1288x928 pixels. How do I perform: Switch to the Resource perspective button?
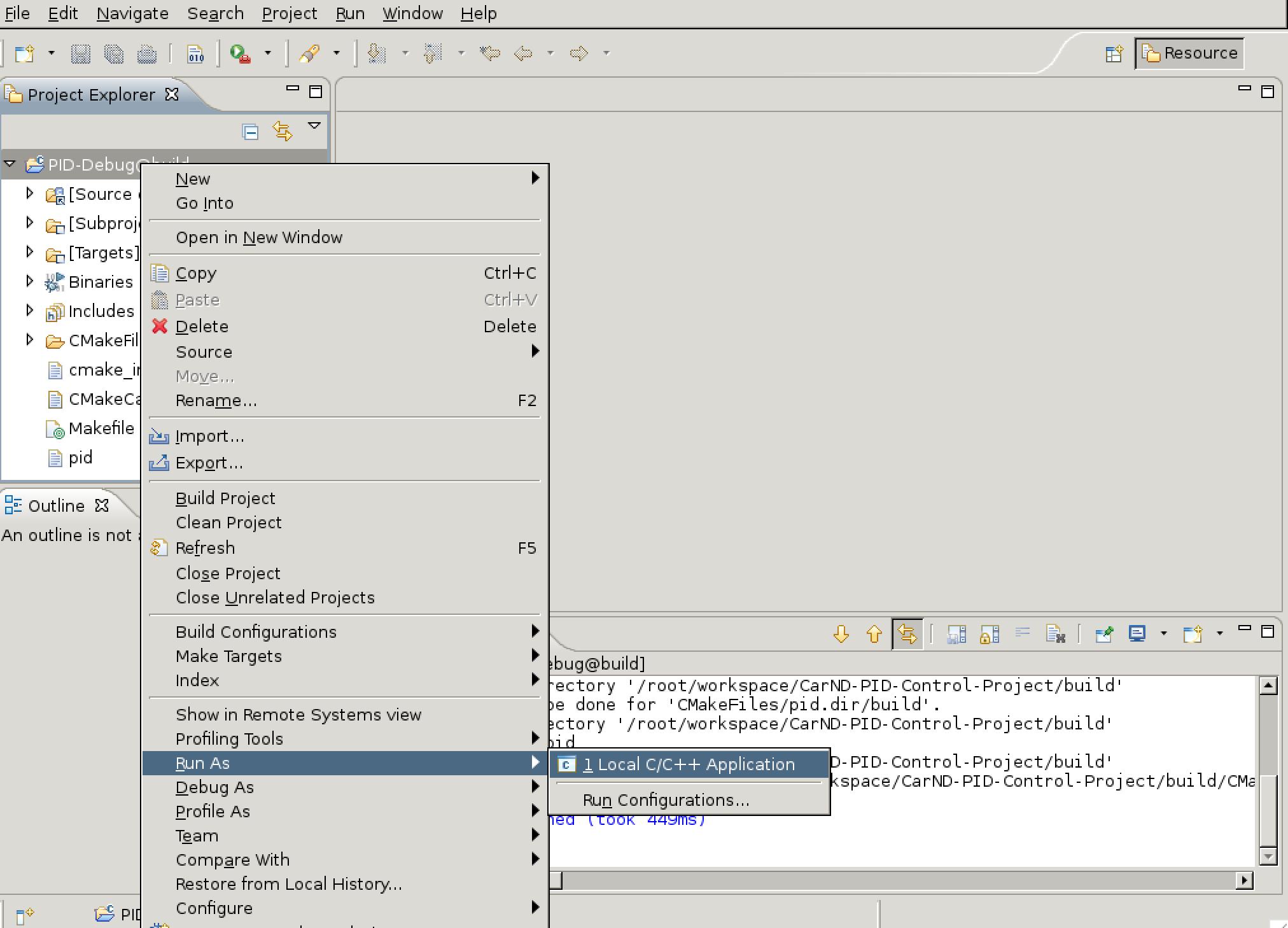(1189, 53)
